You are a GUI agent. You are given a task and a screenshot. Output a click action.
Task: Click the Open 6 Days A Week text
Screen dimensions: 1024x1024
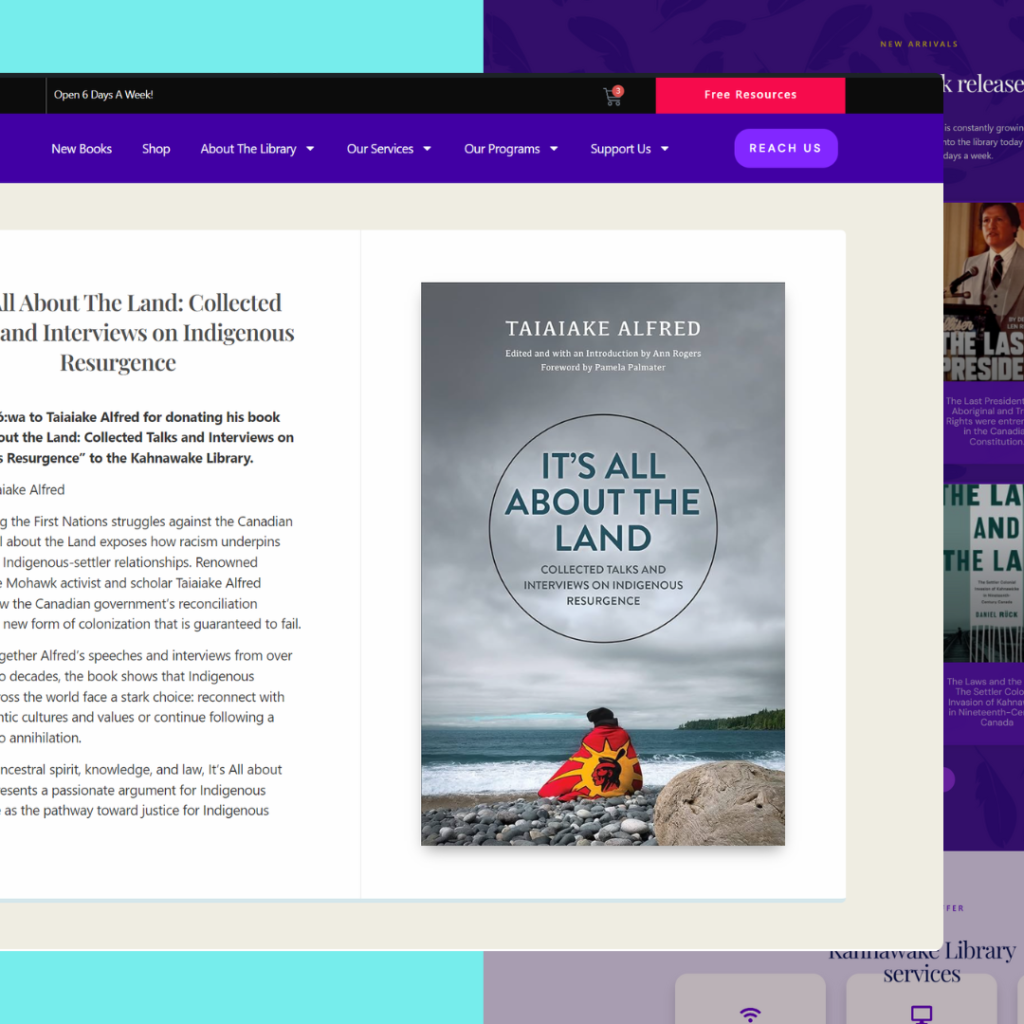[103, 95]
